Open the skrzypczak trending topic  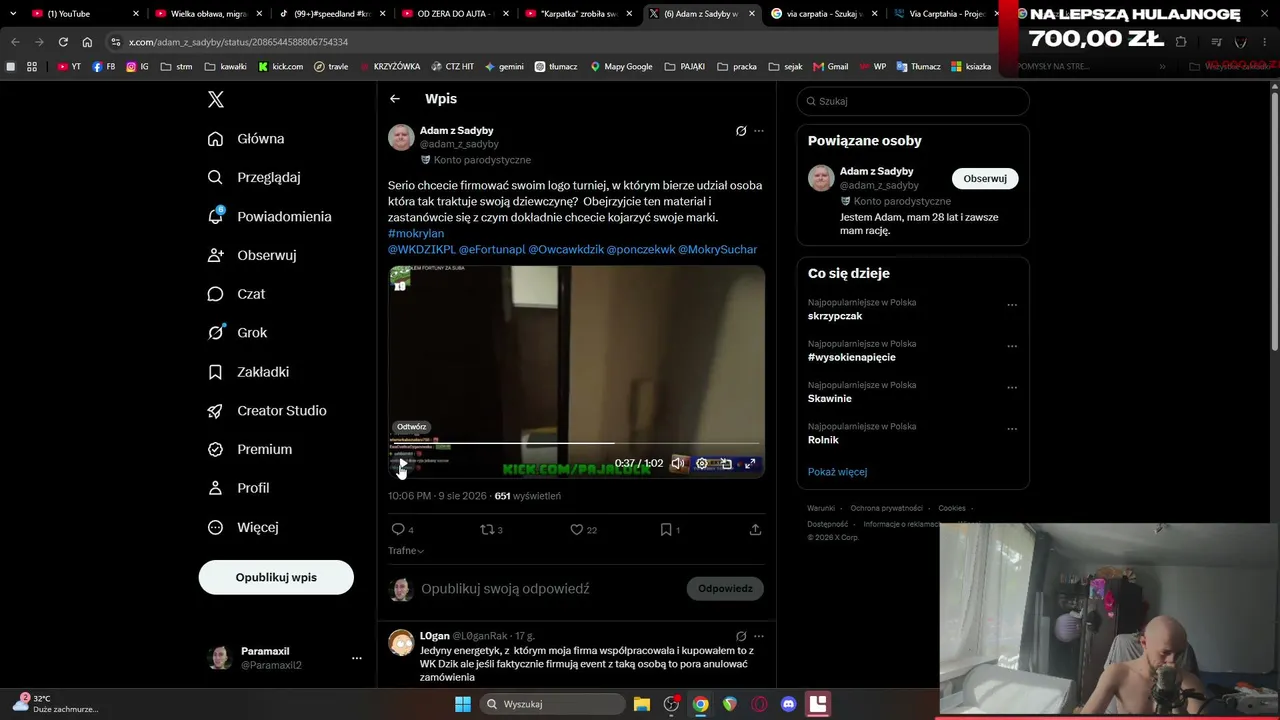point(835,316)
